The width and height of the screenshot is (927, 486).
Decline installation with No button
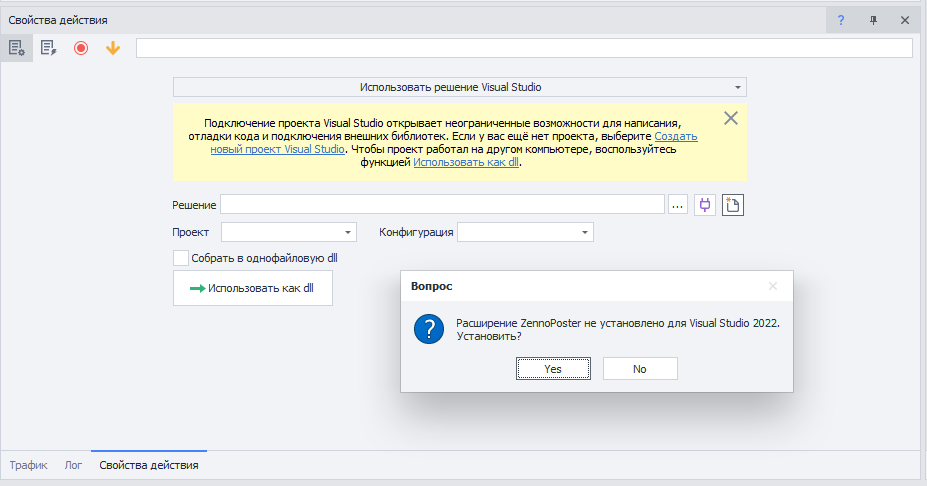pyautogui.click(x=640, y=368)
